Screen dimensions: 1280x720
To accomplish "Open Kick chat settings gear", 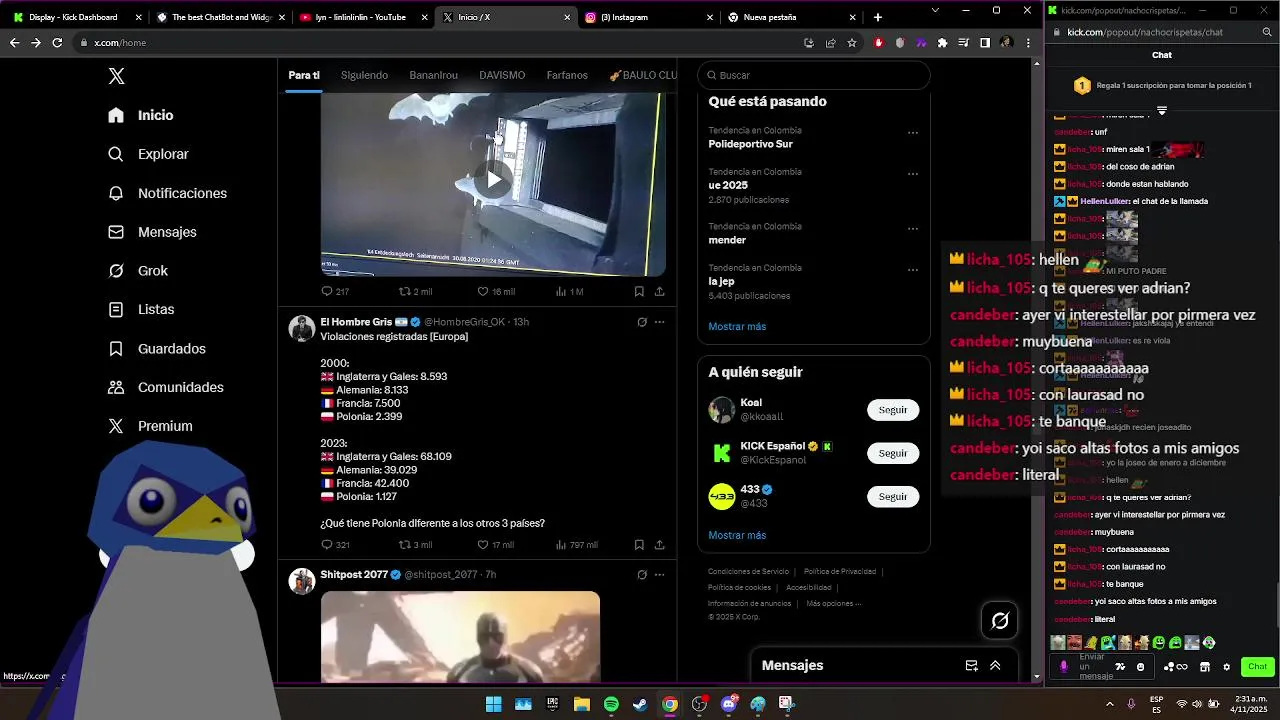I will click(1226, 667).
